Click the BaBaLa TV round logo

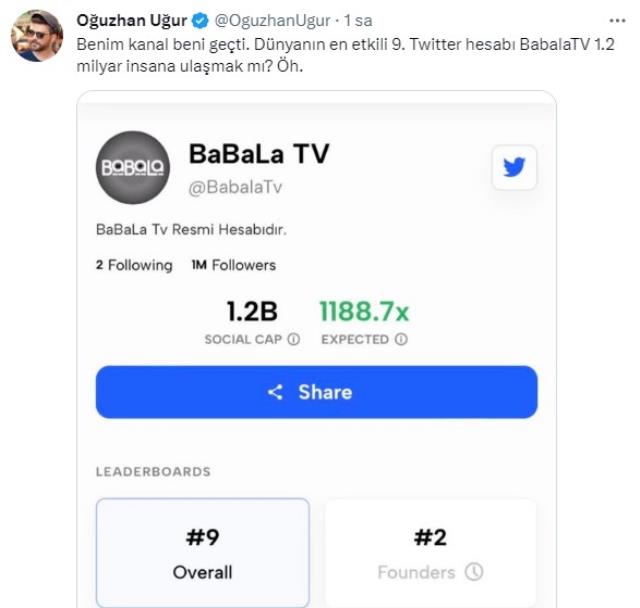coord(132,168)
